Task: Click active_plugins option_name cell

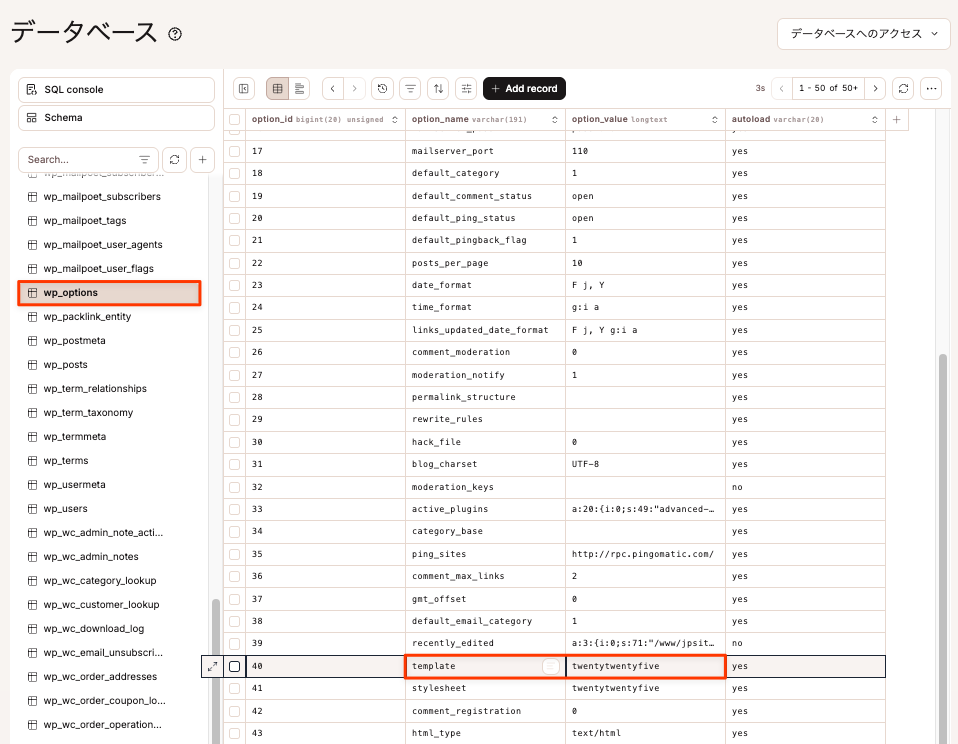Action: click(x=486, y=509)
